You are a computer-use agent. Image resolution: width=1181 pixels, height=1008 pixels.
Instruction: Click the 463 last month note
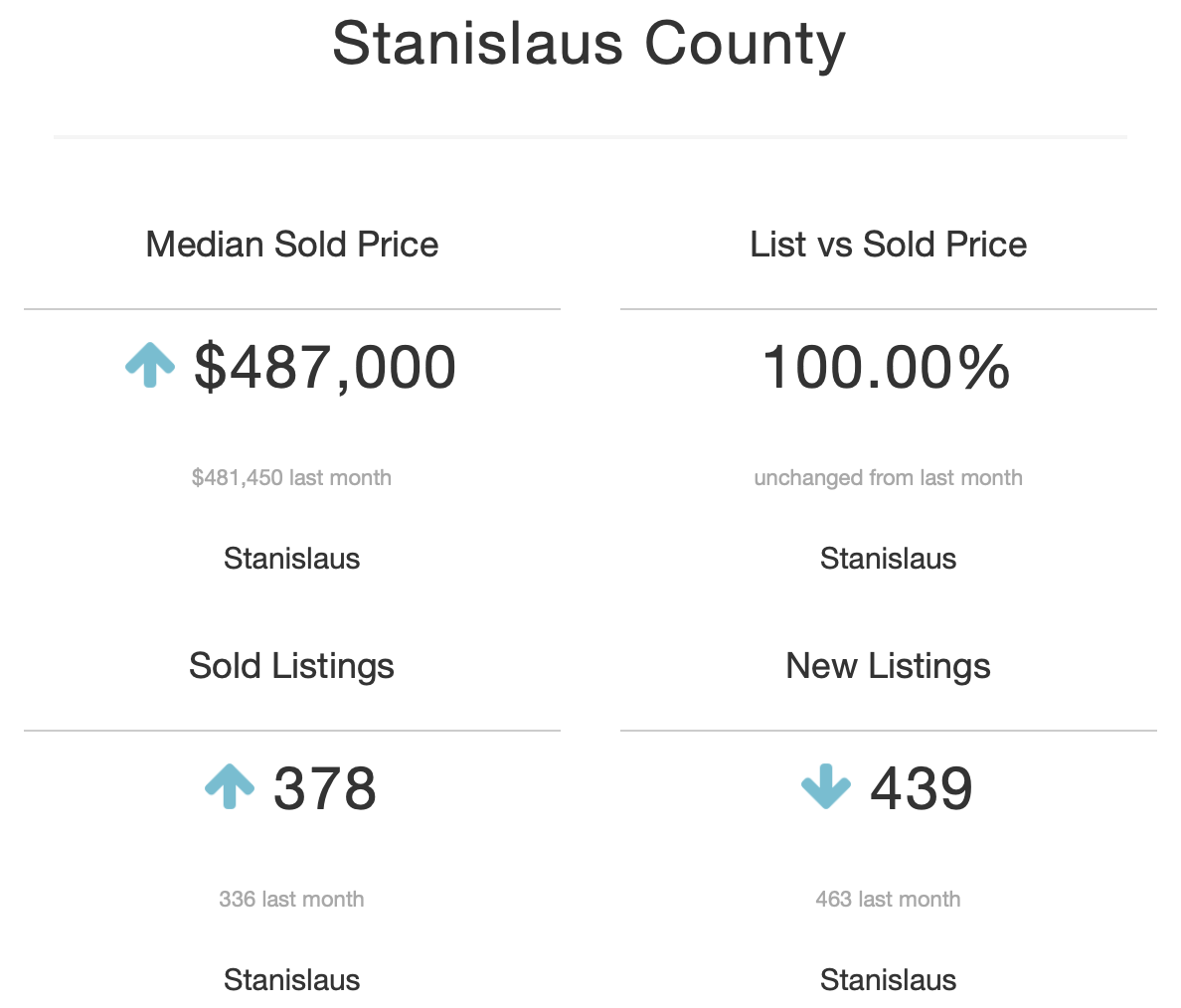click(888, 899)
